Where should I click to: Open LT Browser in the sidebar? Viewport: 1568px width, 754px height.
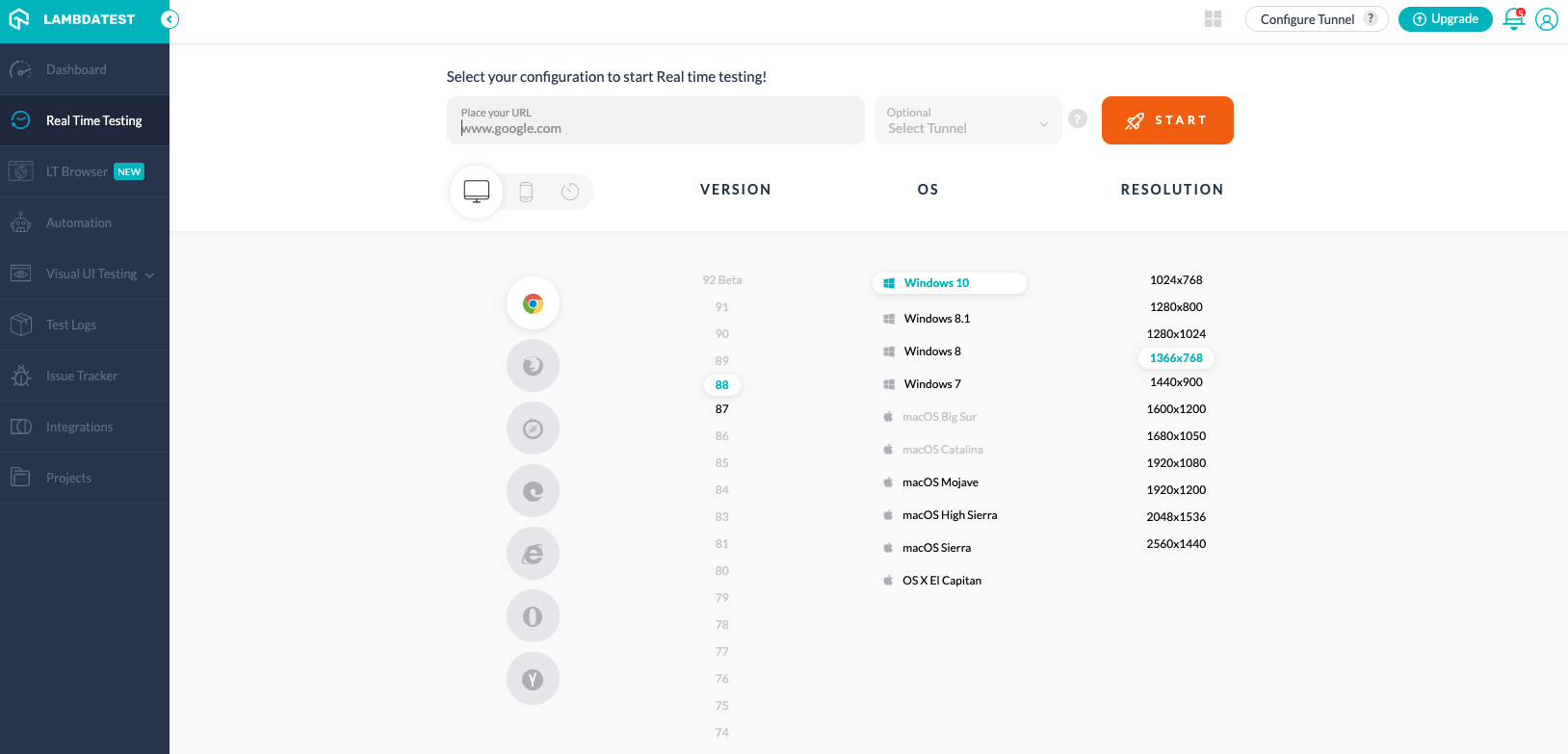85,171
